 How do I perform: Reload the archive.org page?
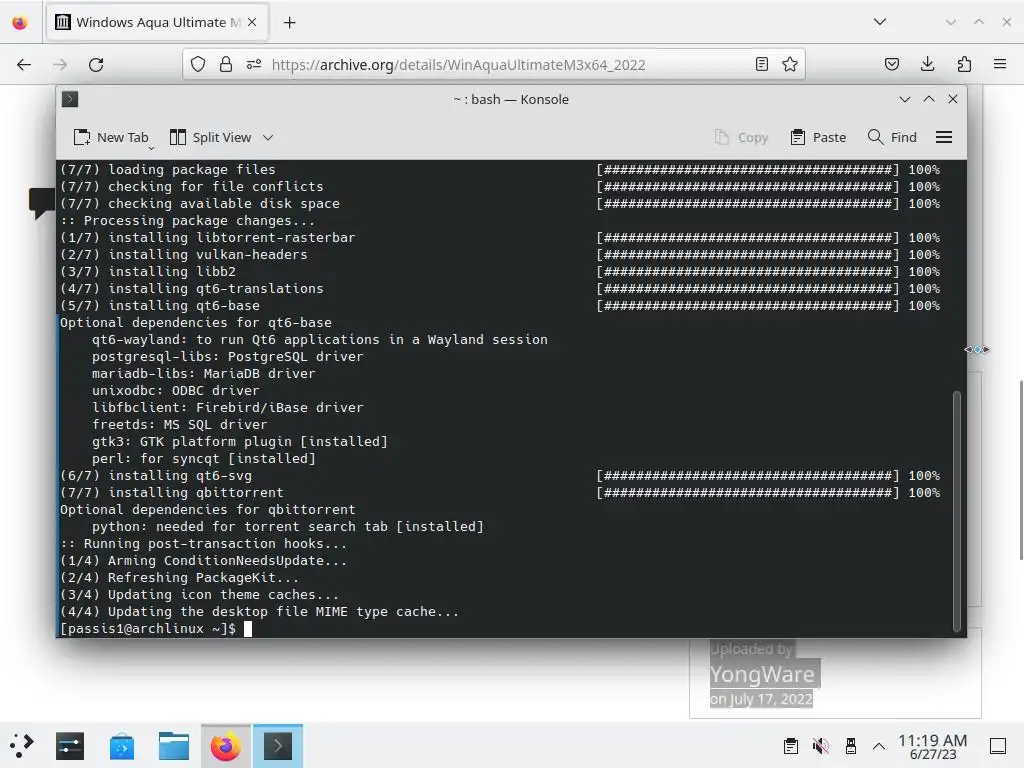pyautogui.click(x=96, y=64)
